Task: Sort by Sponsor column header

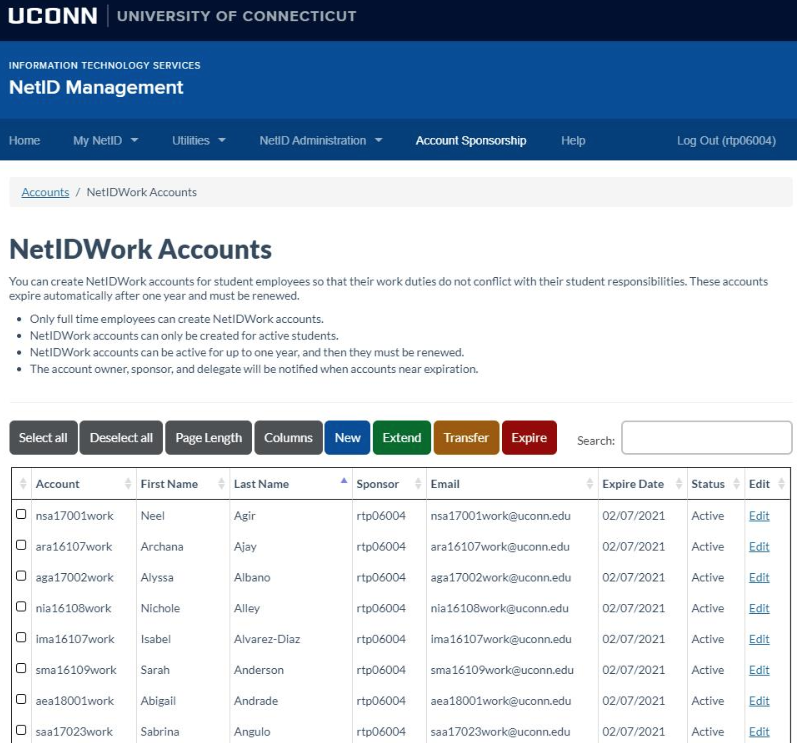Action: pos(377,484)
